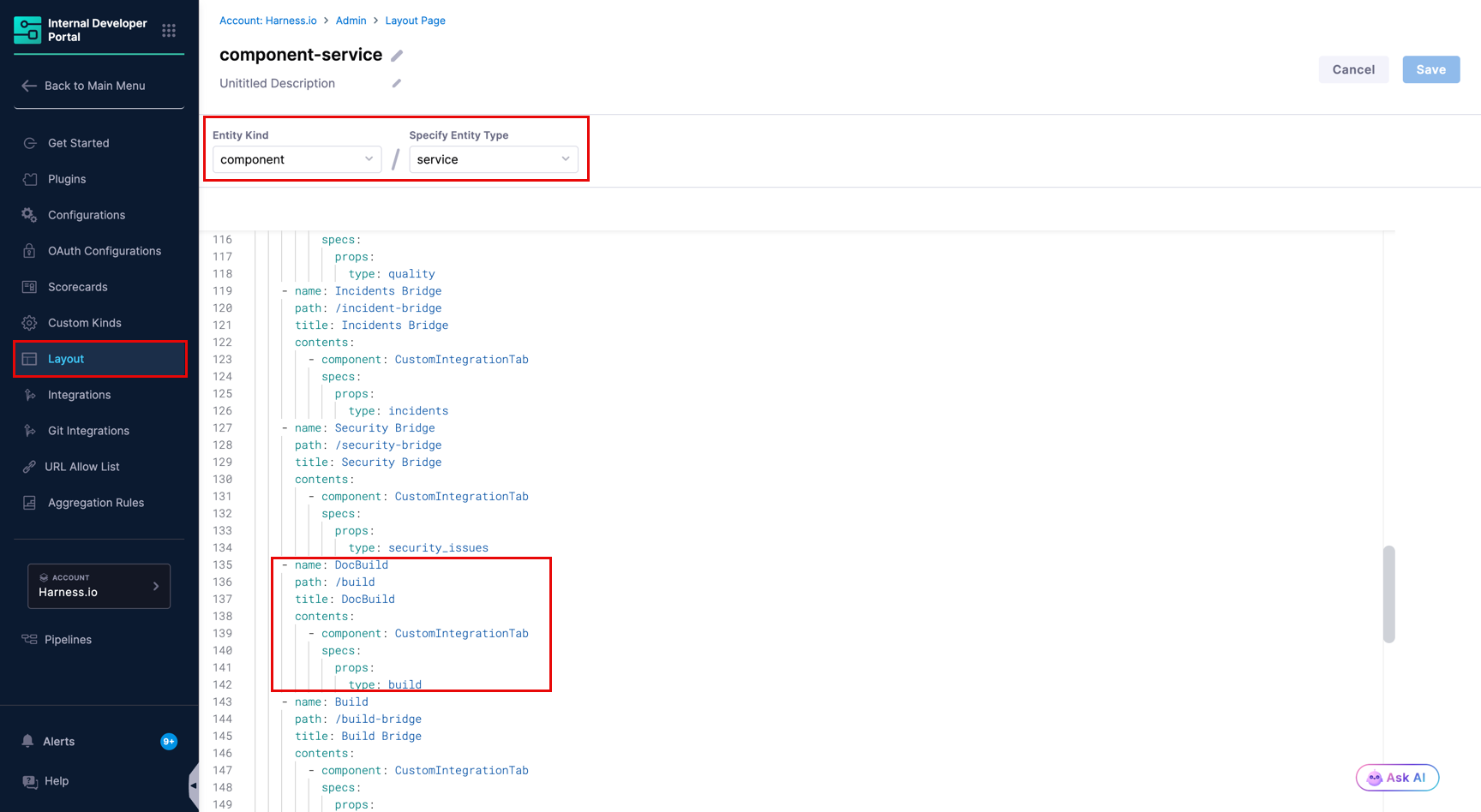1481x812 pixels.
Task: Click the 9+ alerts count badge
Action: 169,742
